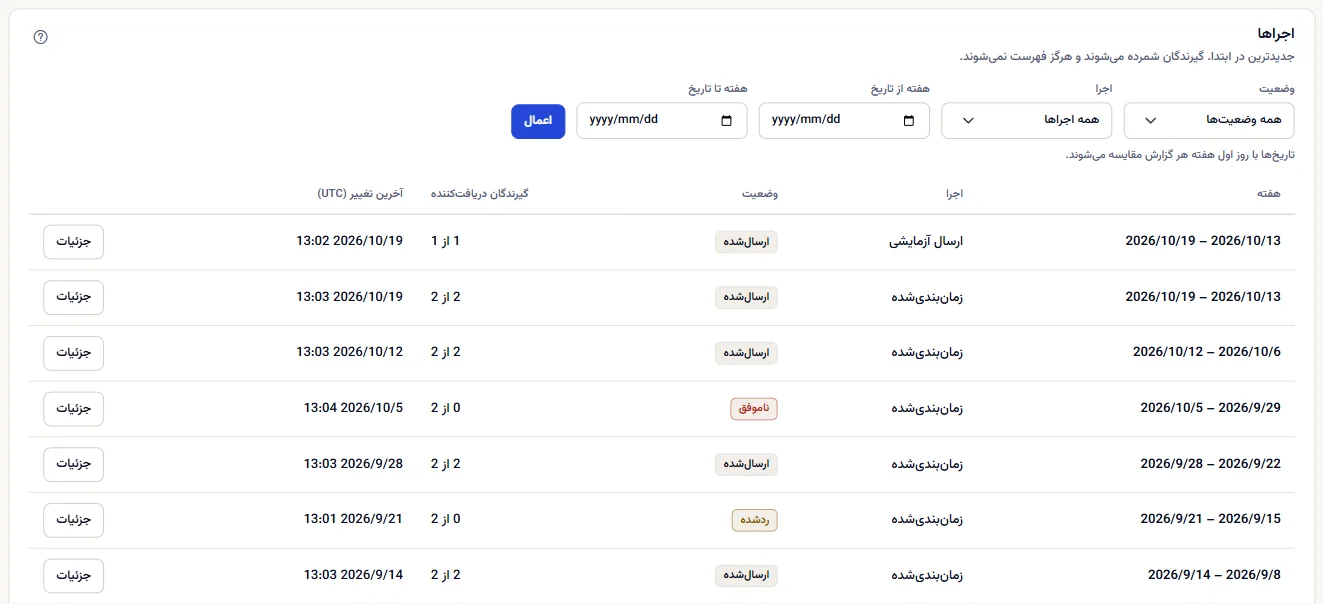Select the «ارسال آزمایشی» run cell
Image resolution: width=1323 pixels, height=604 pixels.
tap(926, 241)
